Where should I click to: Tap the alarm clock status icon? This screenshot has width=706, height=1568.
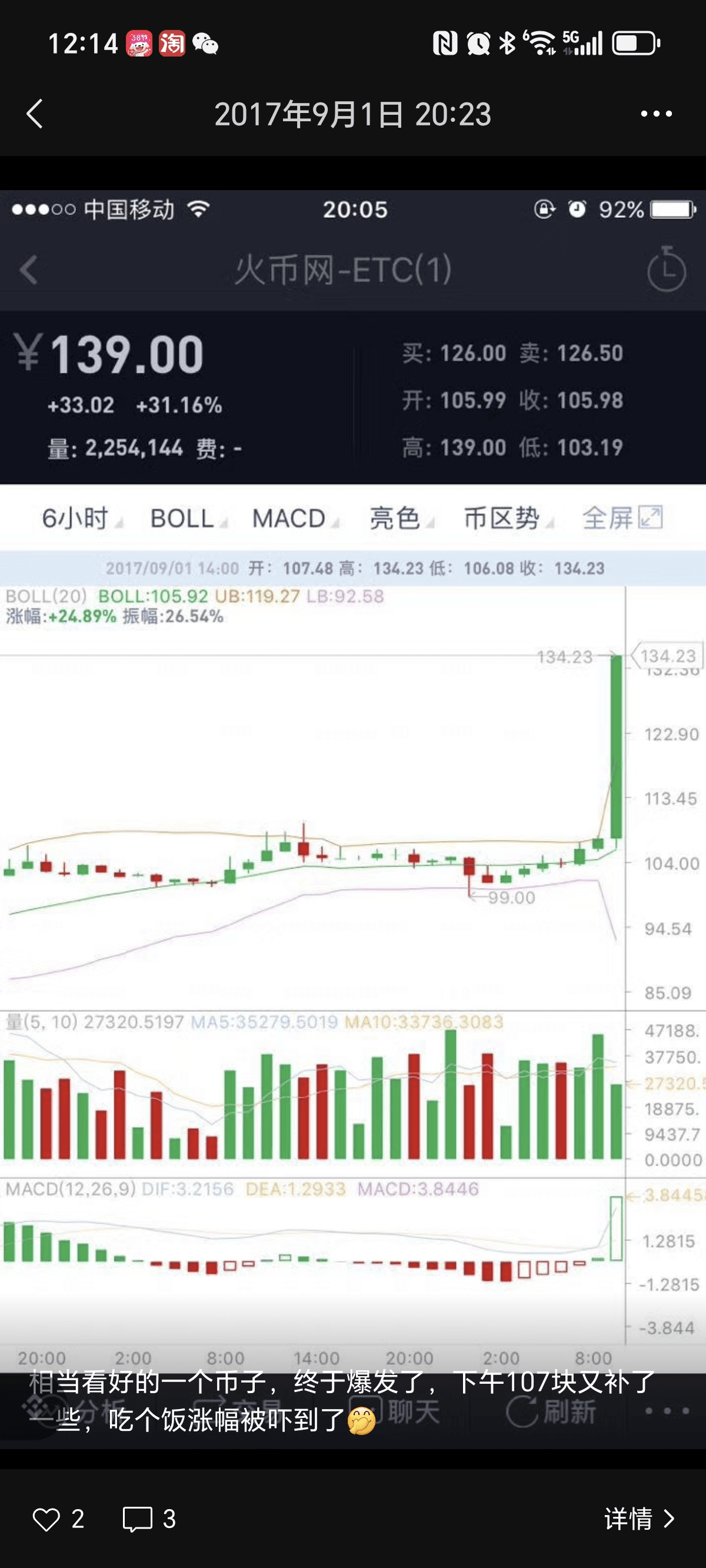478,43
